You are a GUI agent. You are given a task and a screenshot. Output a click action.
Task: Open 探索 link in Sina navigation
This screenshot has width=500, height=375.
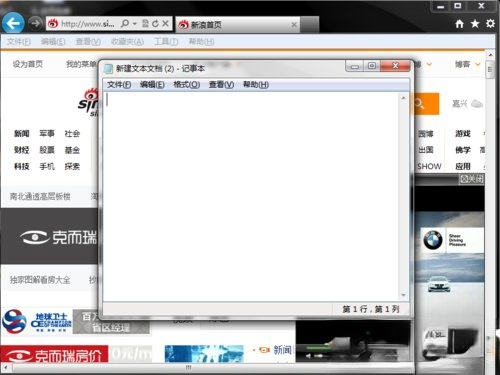pyautogui.click(x=72, y=166)
